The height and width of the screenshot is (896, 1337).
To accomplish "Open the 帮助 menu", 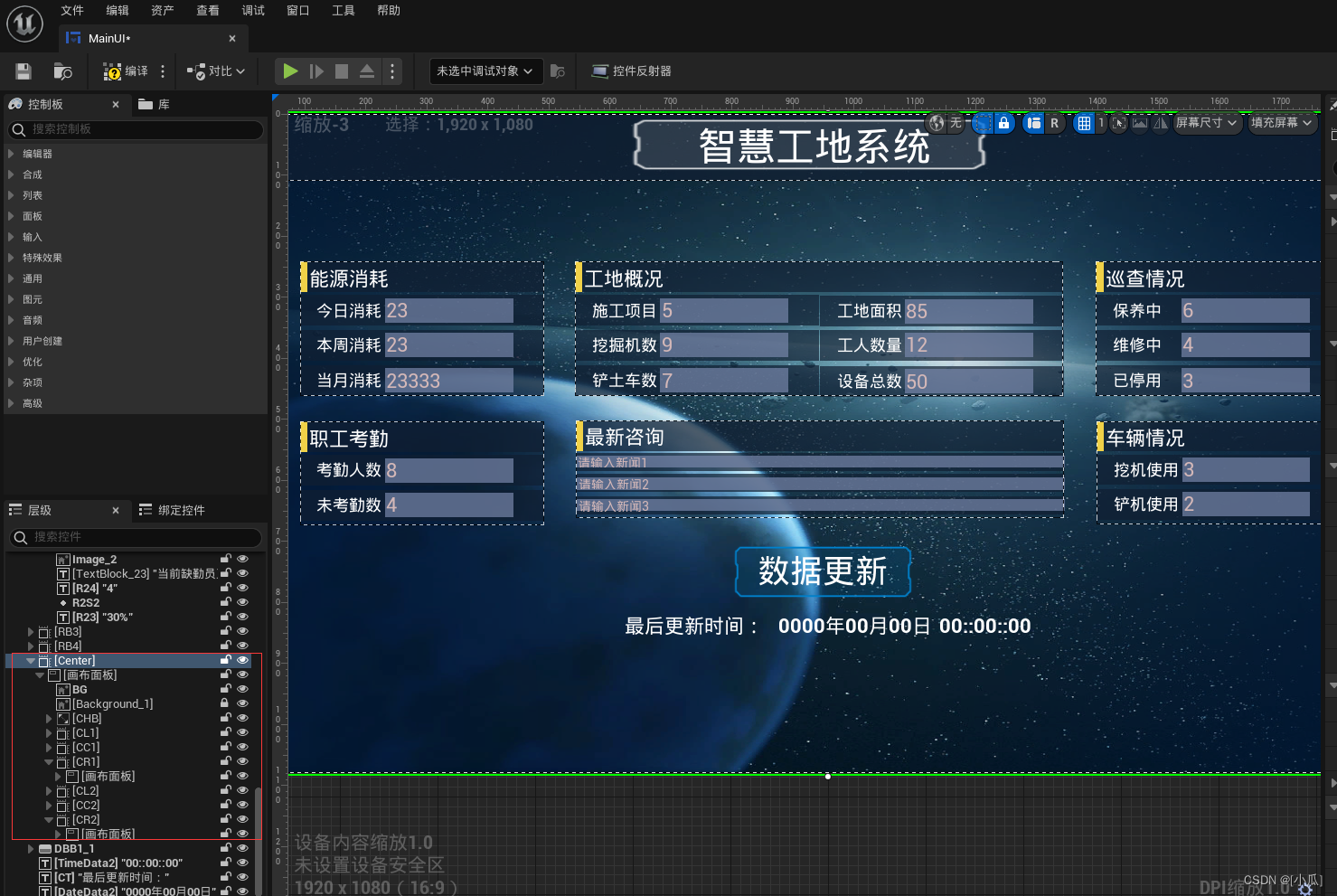I will pyautogui.click(x=389, y=11).
